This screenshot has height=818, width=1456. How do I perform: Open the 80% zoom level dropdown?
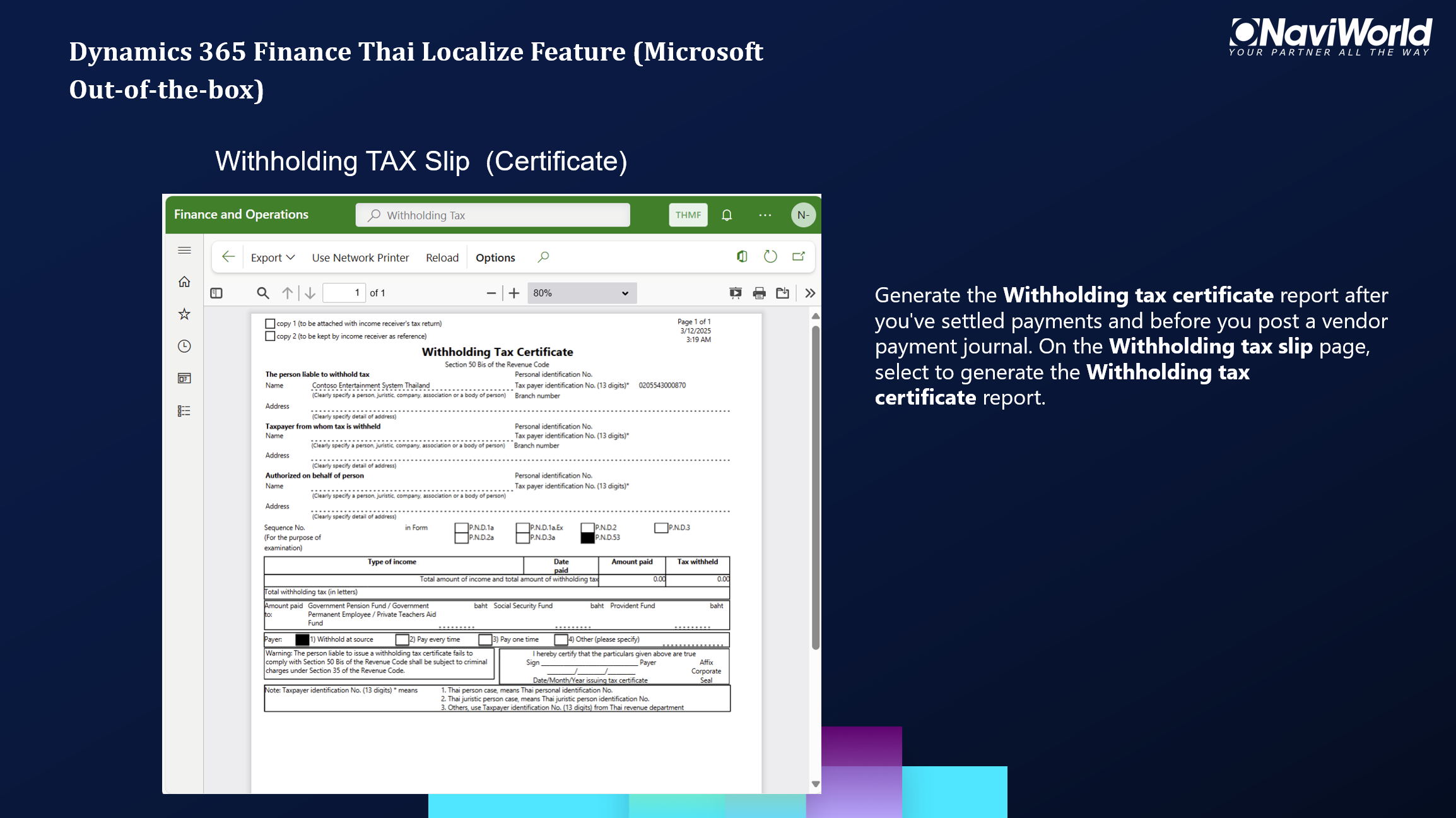tap(582, 293)
